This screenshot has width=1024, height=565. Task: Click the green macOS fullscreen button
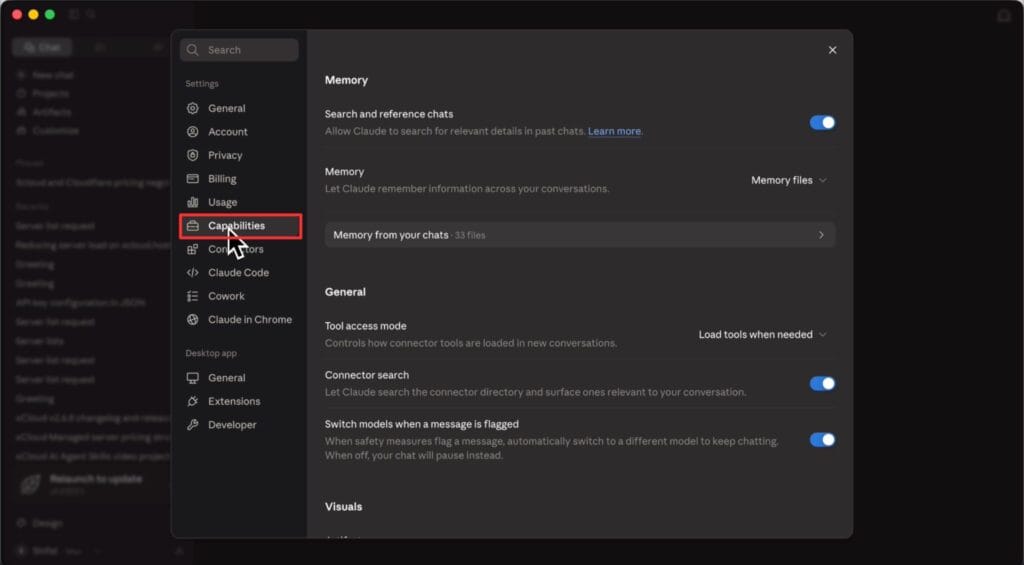[x=50, y=14]
